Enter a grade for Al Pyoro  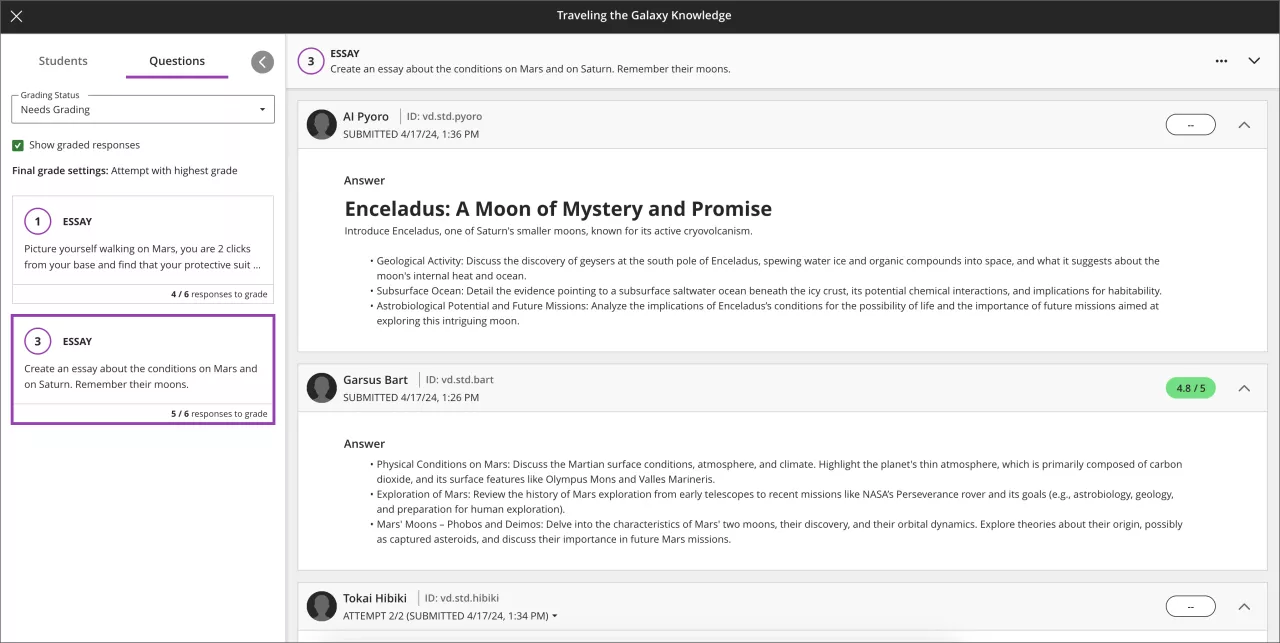pos(1190,125)
